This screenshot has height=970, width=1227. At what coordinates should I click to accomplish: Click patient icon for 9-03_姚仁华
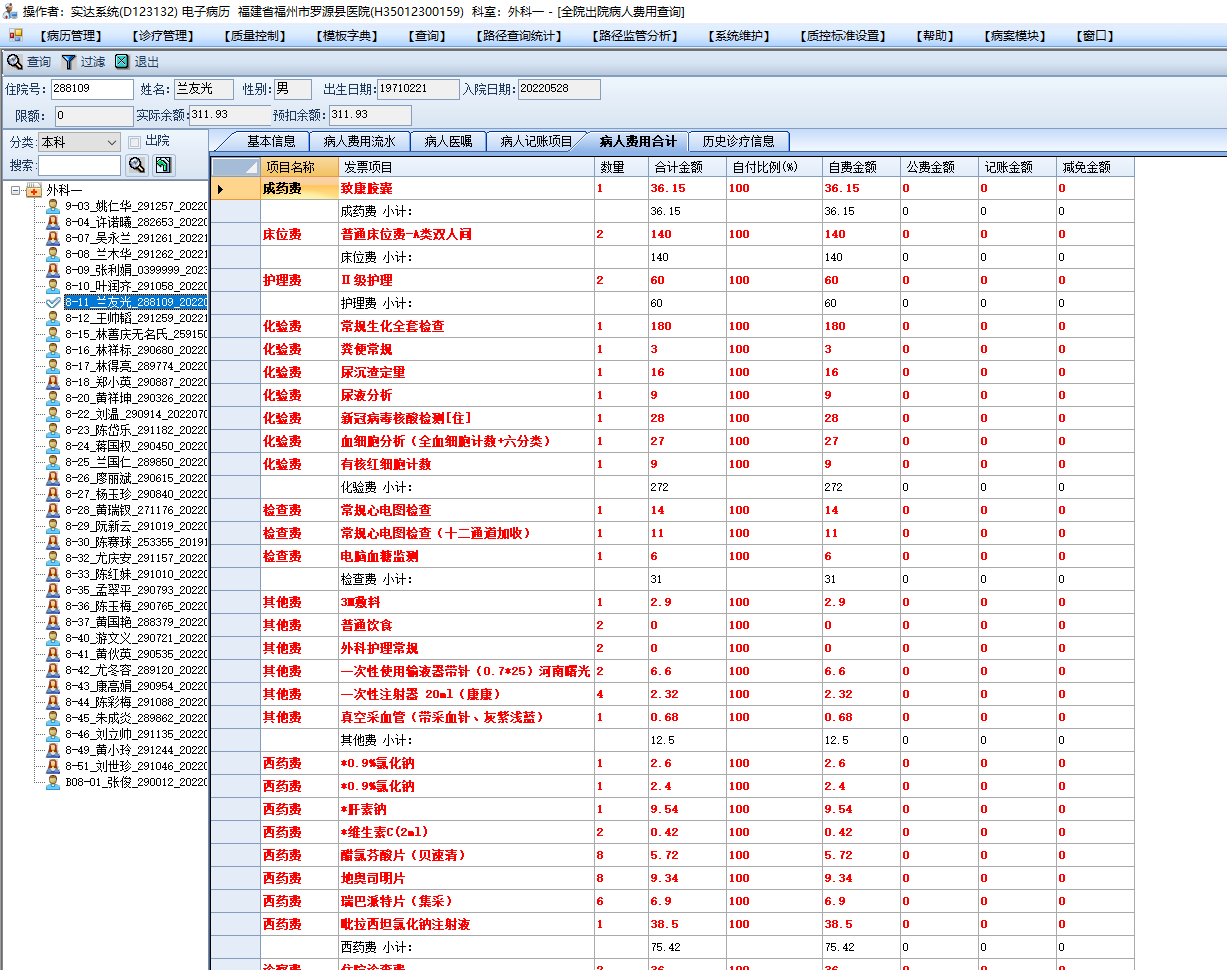[x=53, y=206]
